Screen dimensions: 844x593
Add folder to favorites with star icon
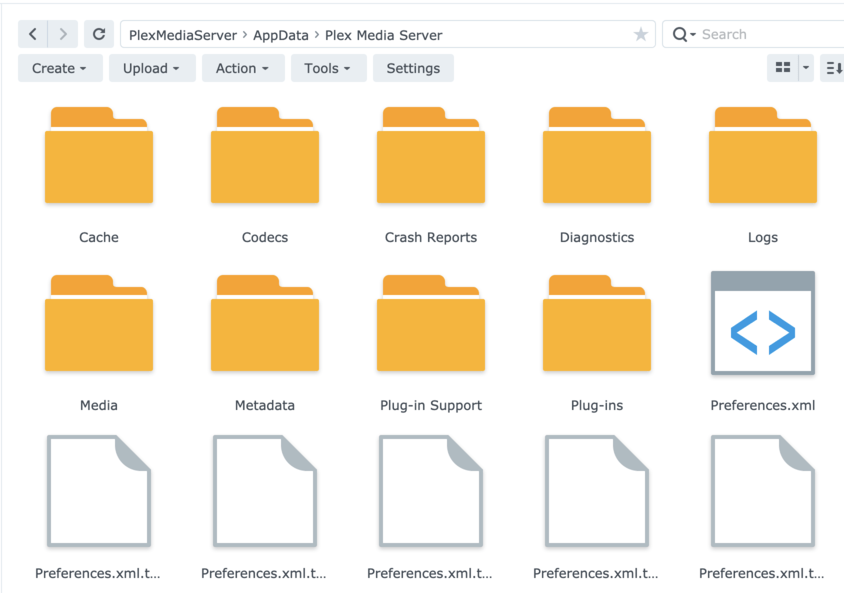pyautogui.click(x=641, y=34)
